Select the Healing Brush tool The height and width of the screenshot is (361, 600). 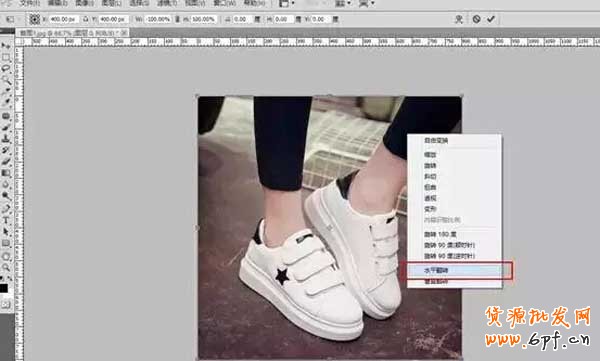[x=6, y=116]
